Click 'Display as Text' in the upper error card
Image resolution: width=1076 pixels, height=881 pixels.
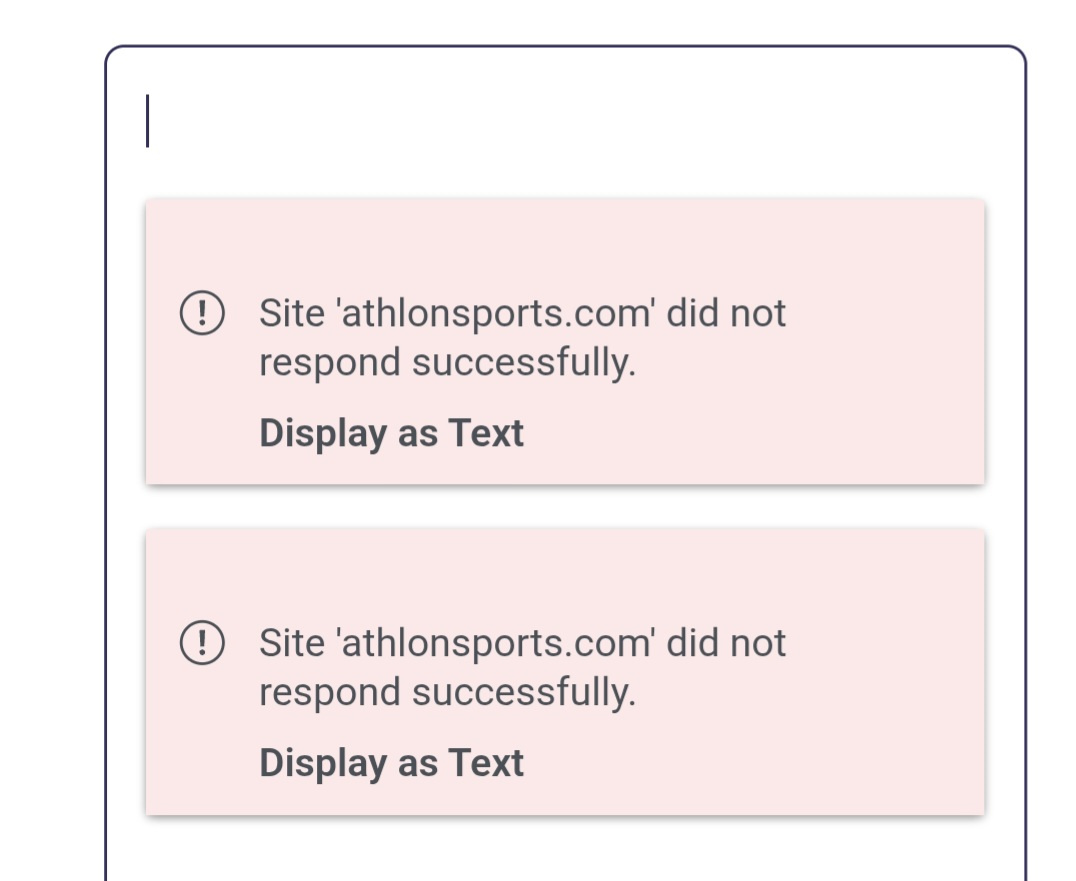pos(391,434)
